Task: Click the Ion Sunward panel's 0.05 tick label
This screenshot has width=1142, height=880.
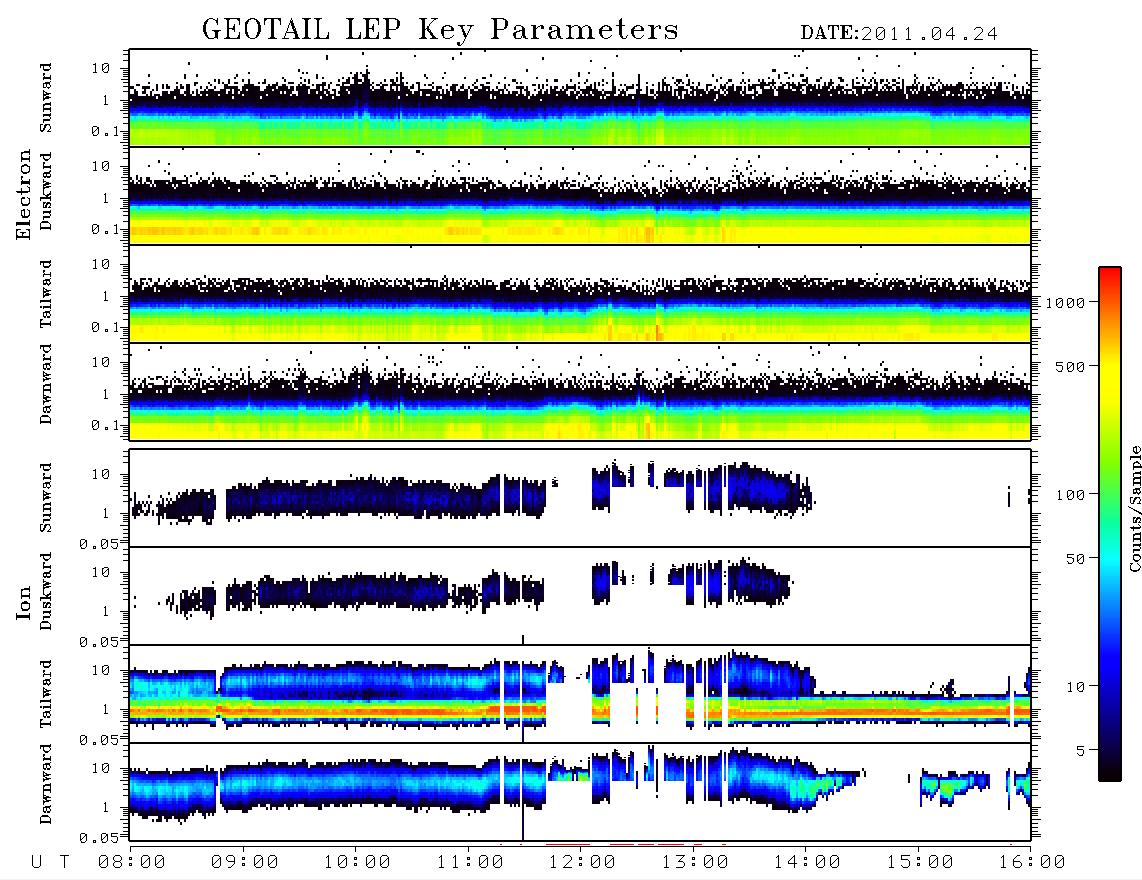Action: point(100,543)
